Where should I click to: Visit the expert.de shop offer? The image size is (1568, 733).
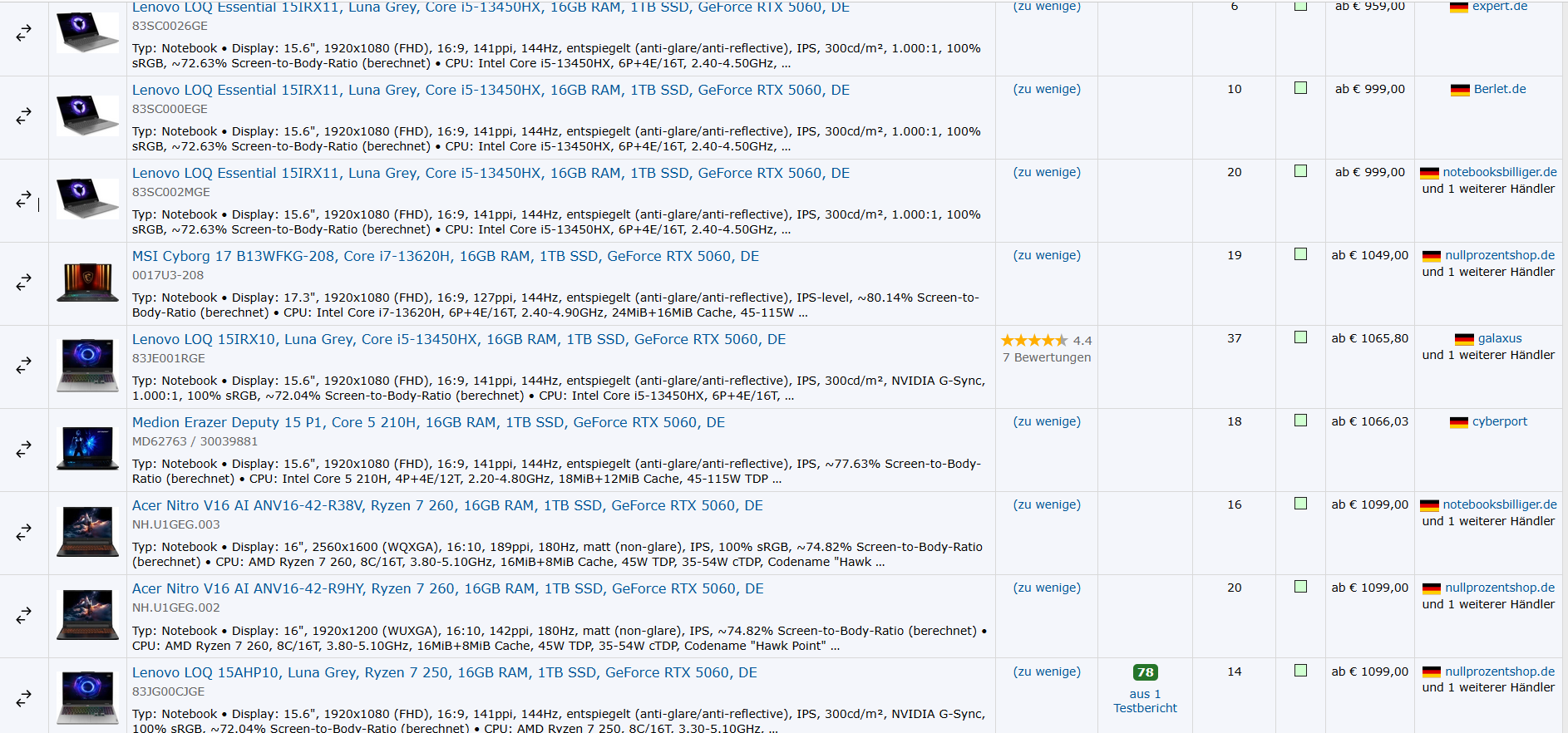tap(1500, 7)
